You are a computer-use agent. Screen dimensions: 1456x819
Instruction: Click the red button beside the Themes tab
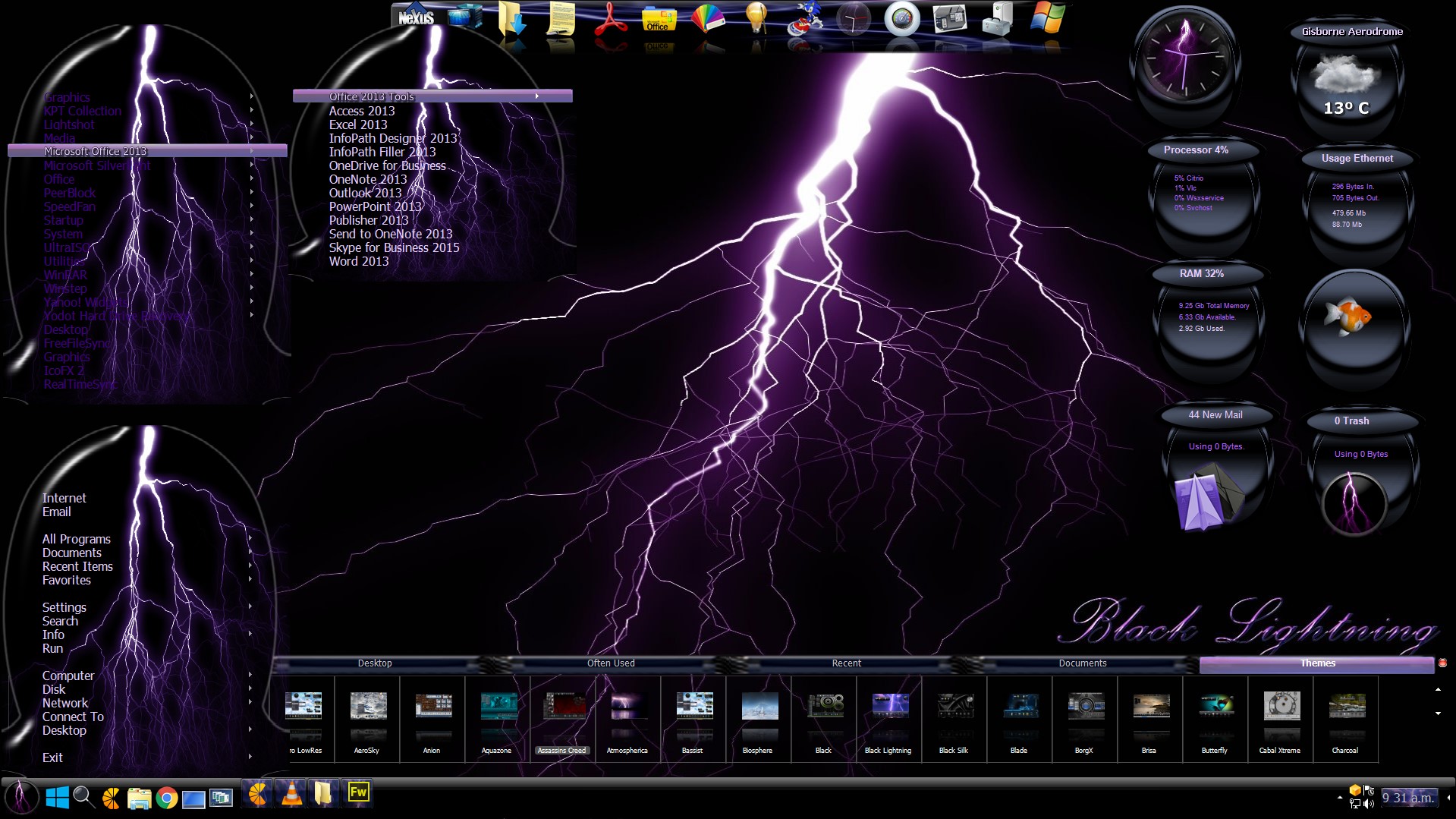point(1442,663)
